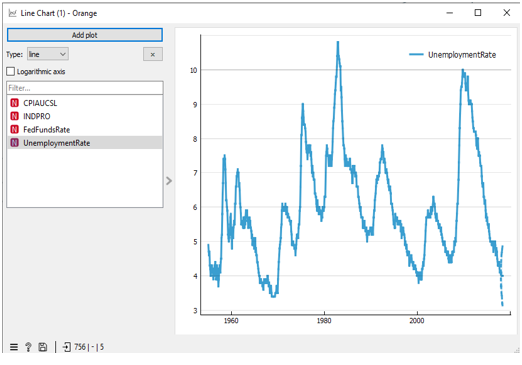Click the blue UnemploymentRate legend swatch
The height and width of the screenshot is (365, 522).
(x=416, y=54)
